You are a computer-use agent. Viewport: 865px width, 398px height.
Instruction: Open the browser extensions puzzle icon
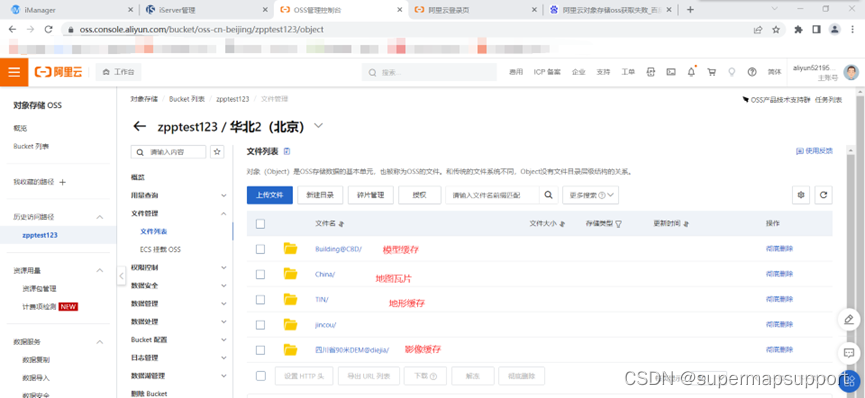798,29
